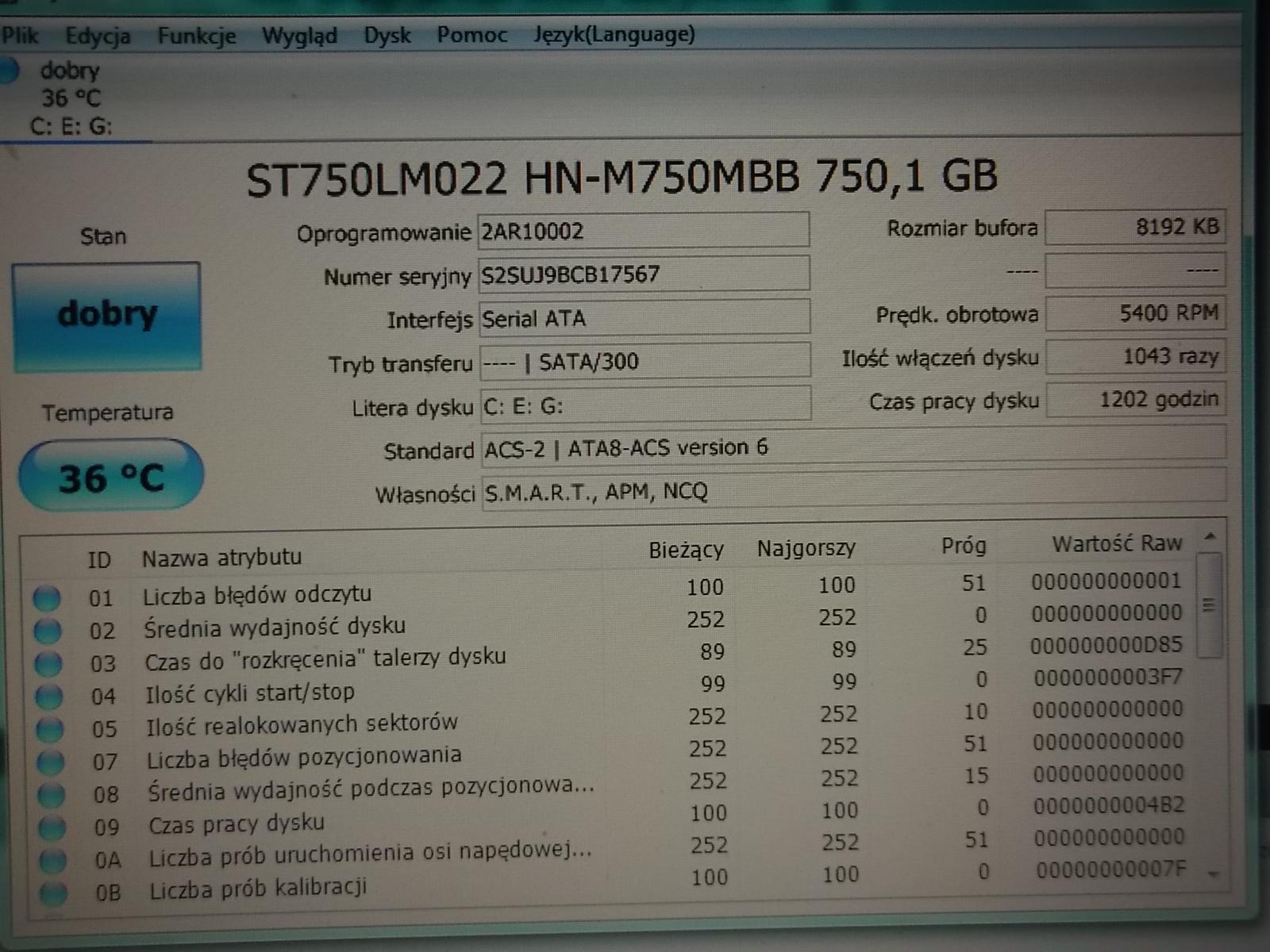Click the Czas pracy dysku value 1202 godzin
Viewport: 1270px width, 952px height.
1137,399
